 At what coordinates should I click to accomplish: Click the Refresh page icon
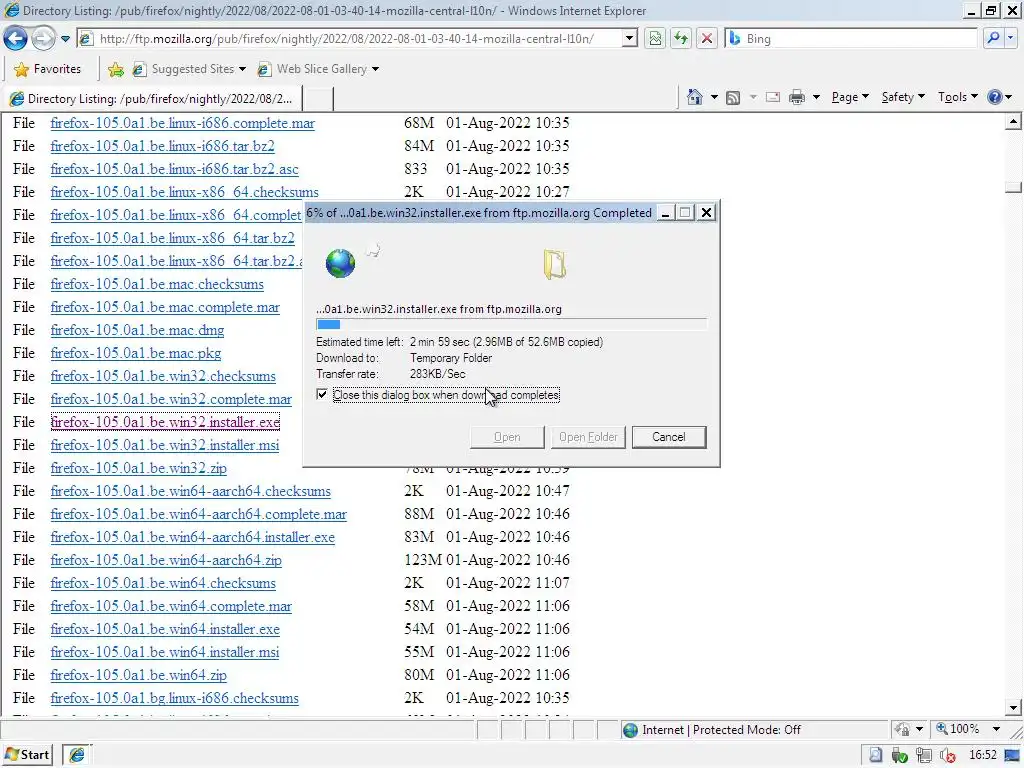click(x=681, y=39)
